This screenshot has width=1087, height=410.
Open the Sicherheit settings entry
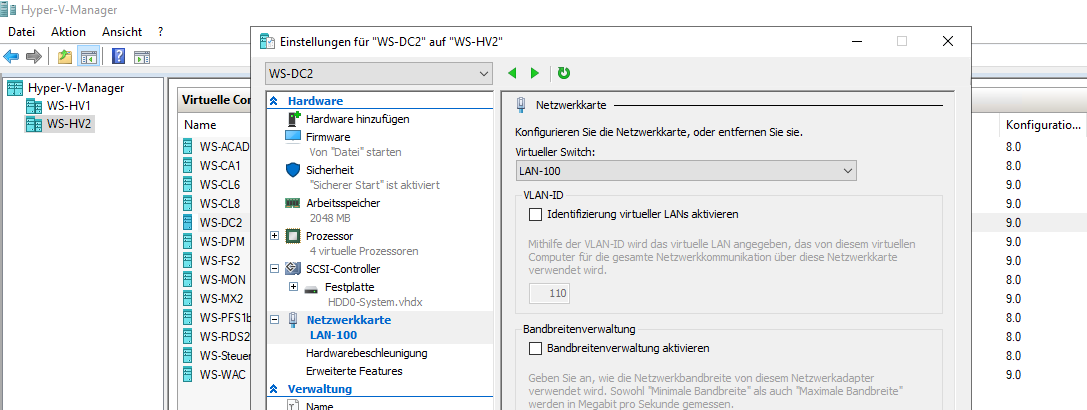330,169
